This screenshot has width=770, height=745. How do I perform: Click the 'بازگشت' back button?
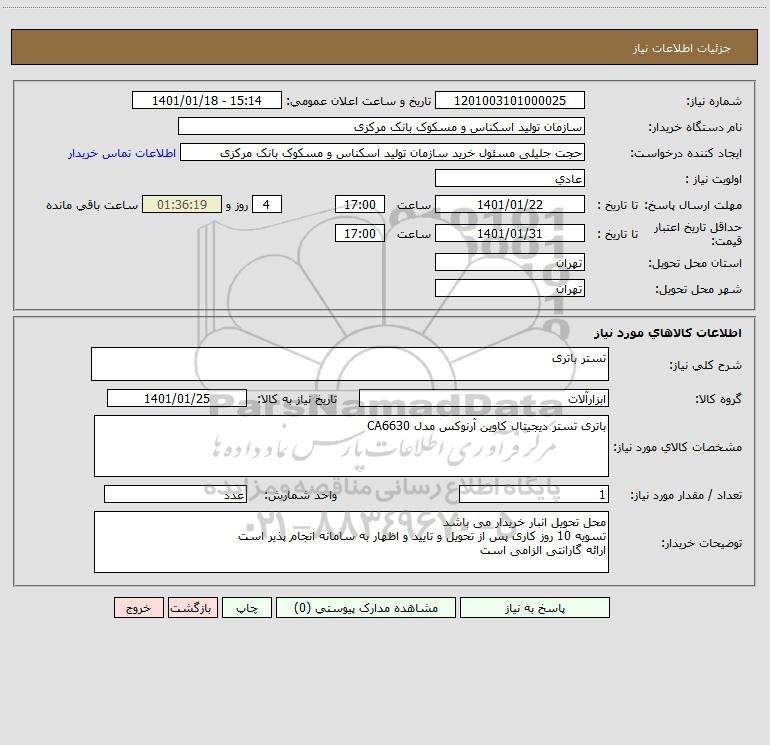(192, 608)
